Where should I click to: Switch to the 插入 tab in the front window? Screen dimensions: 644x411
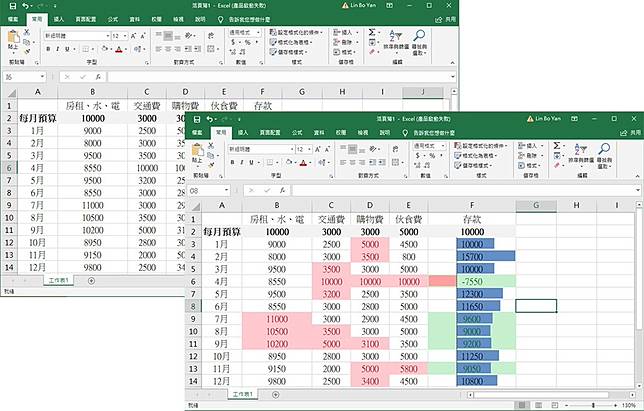click(245, 132)
